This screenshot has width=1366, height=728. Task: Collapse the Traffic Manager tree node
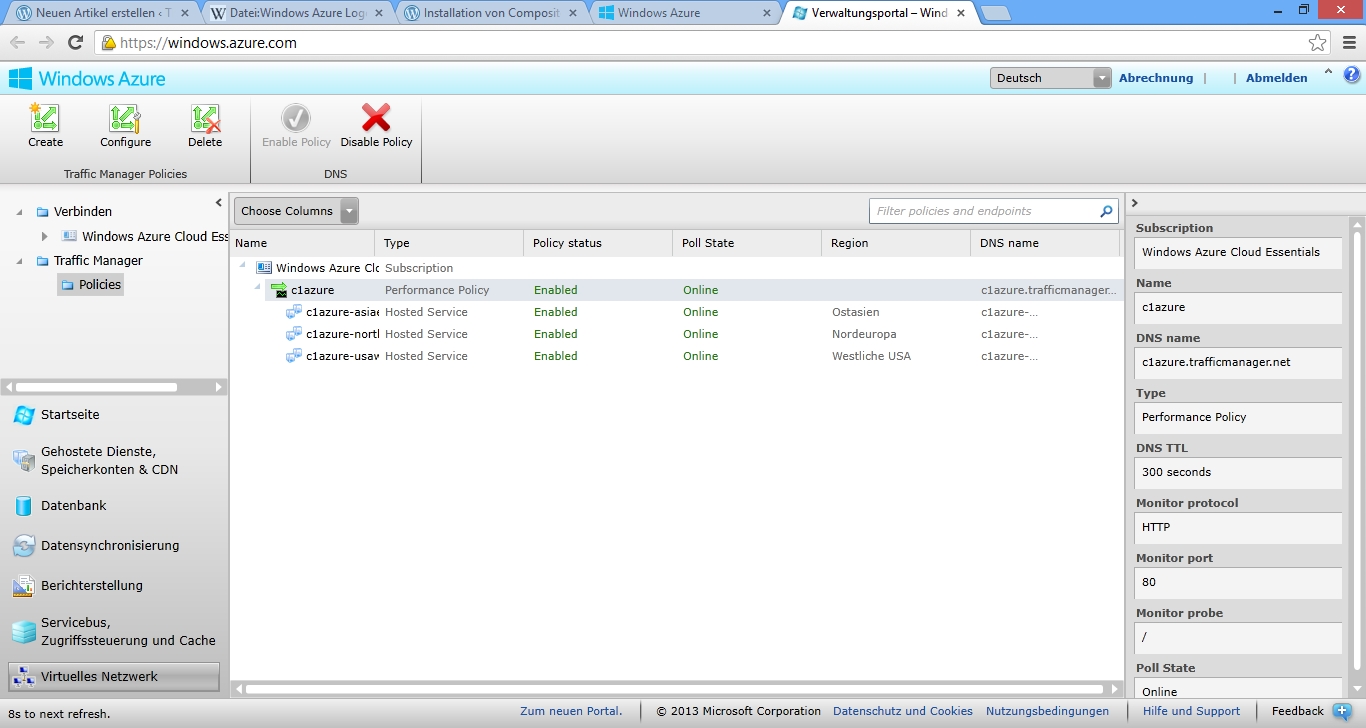coord(20,261)
